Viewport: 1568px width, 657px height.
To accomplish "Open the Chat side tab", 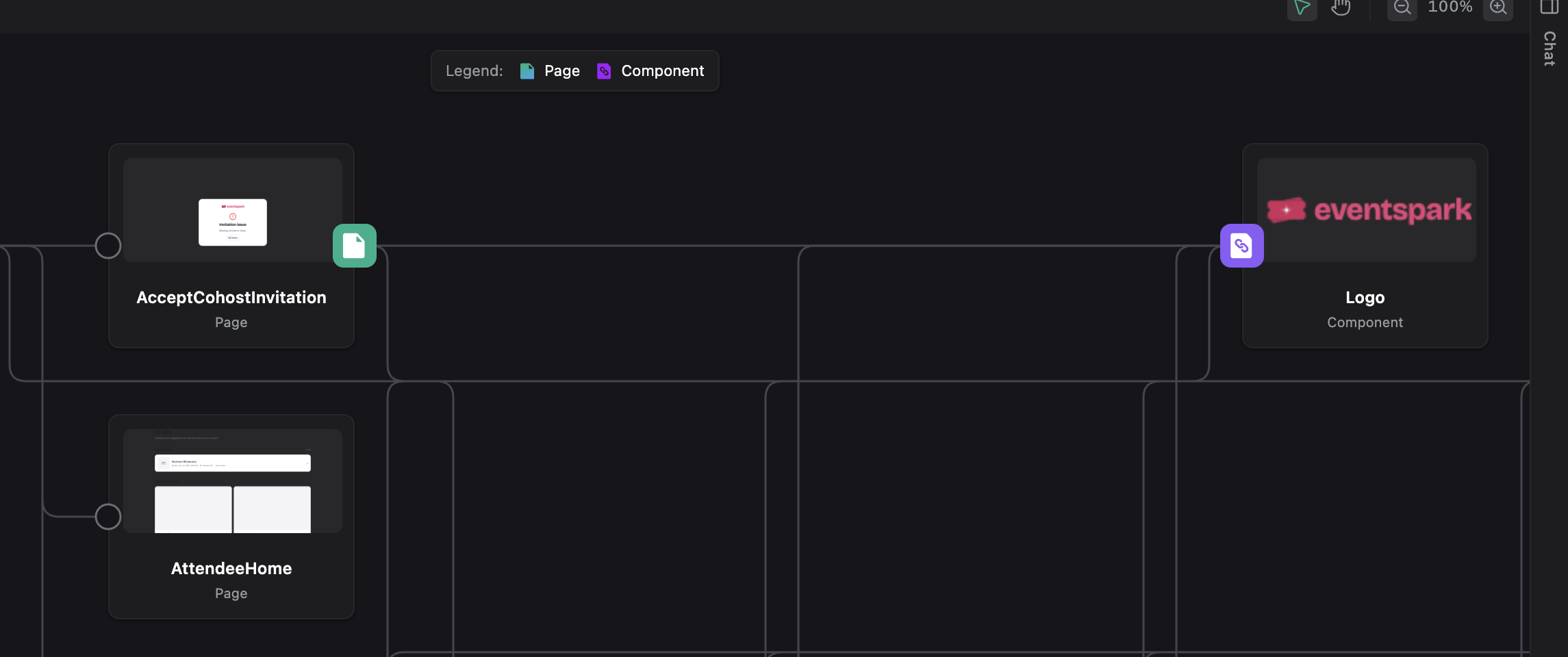I will point(1550,49).
